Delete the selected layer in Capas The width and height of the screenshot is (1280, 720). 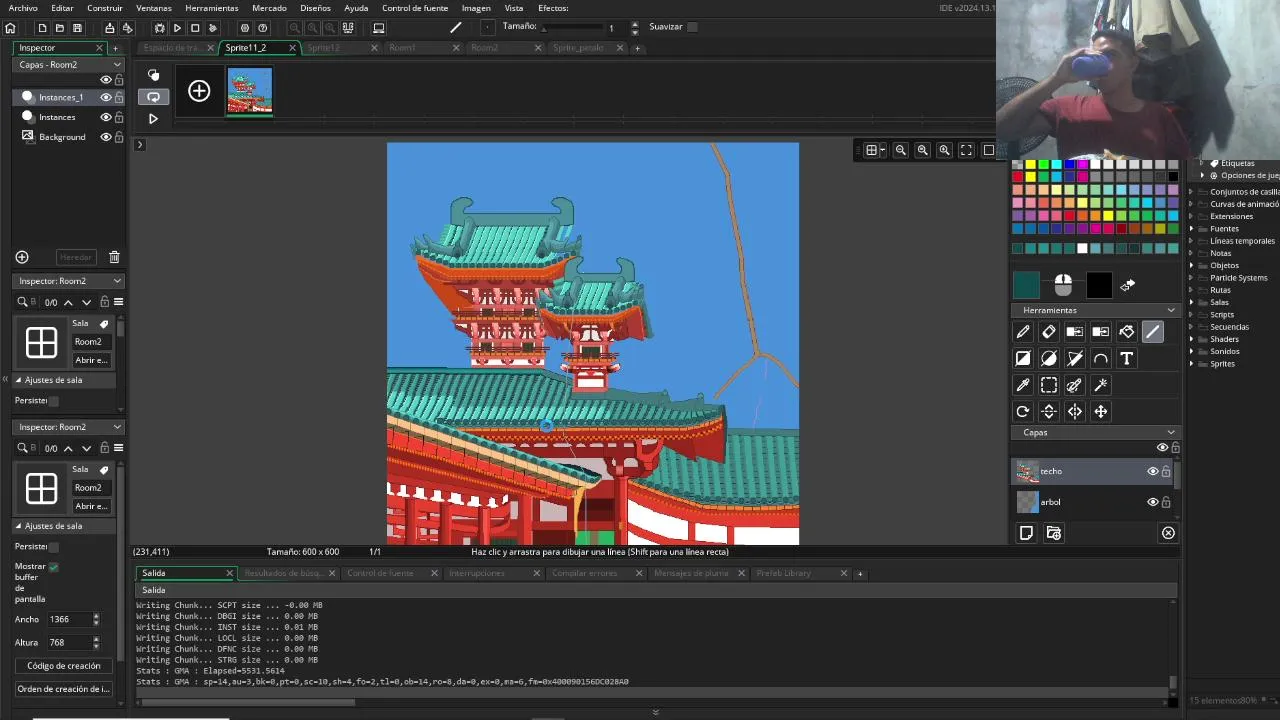1168,533
